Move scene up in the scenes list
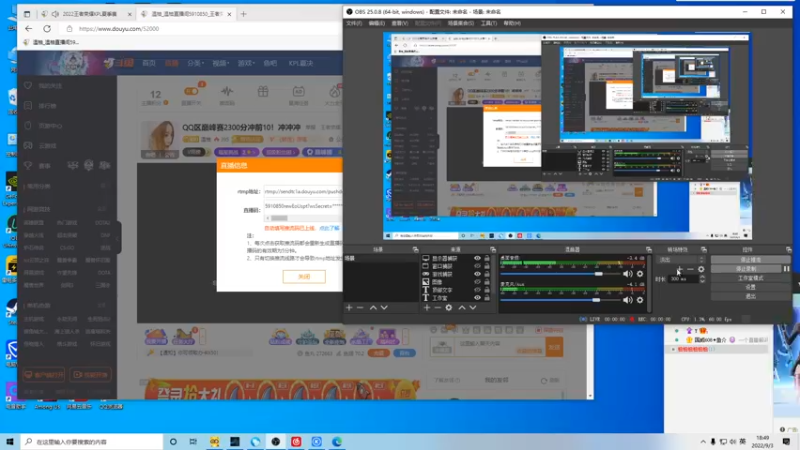800x450 pixels. point(373,308)
